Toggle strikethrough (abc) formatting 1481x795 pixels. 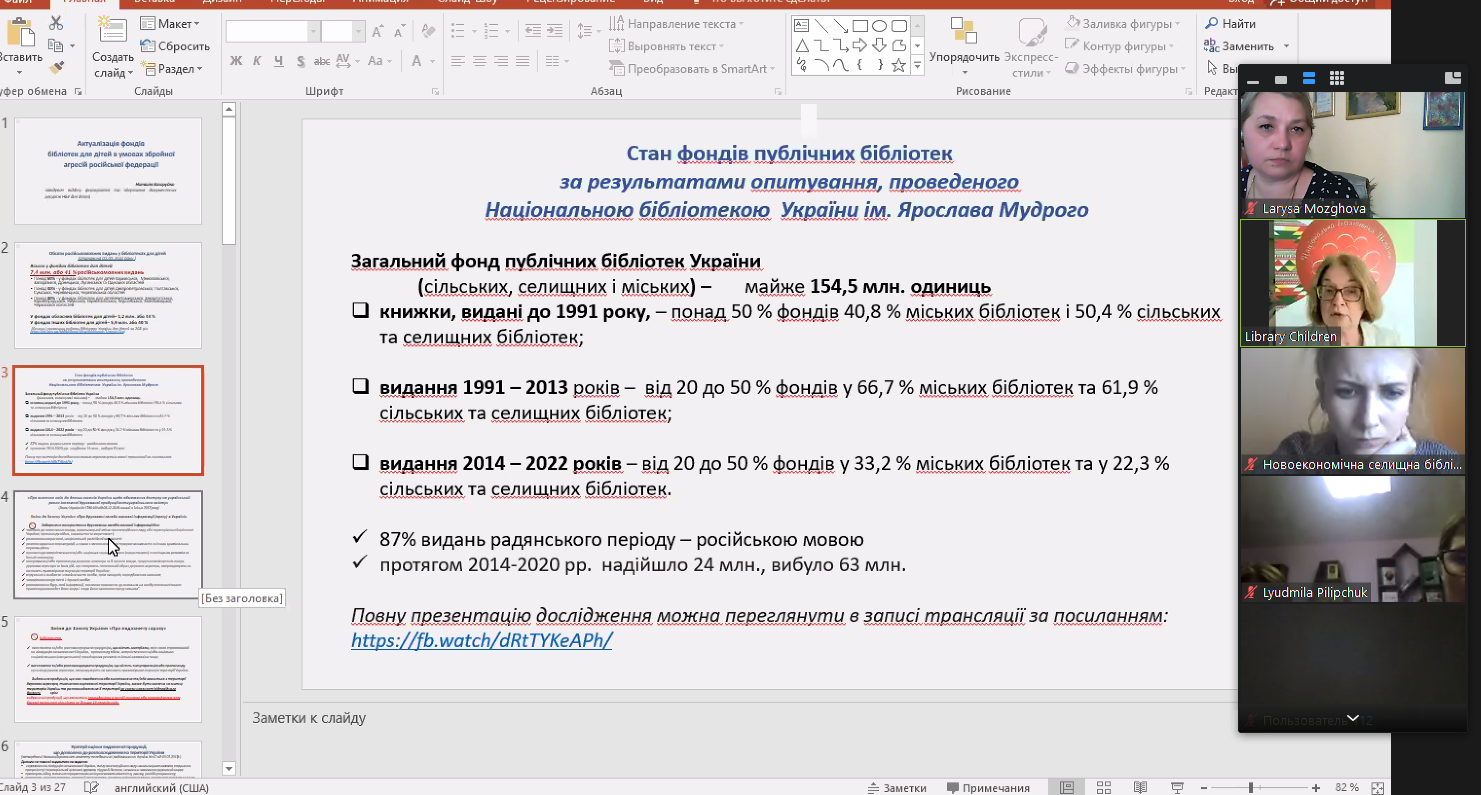point(322,61)
